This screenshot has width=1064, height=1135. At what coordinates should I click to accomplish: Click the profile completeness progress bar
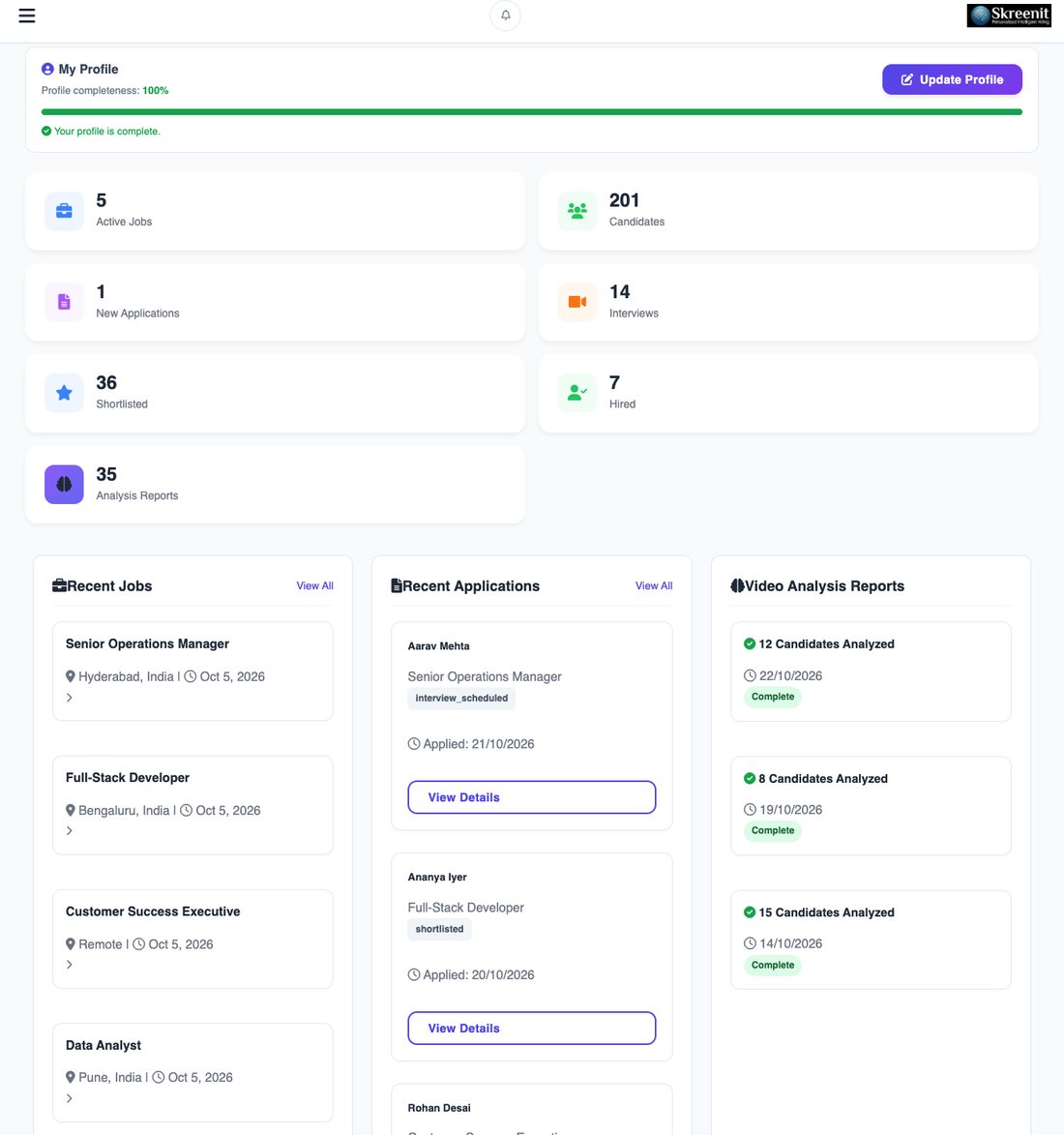point(531,112)
